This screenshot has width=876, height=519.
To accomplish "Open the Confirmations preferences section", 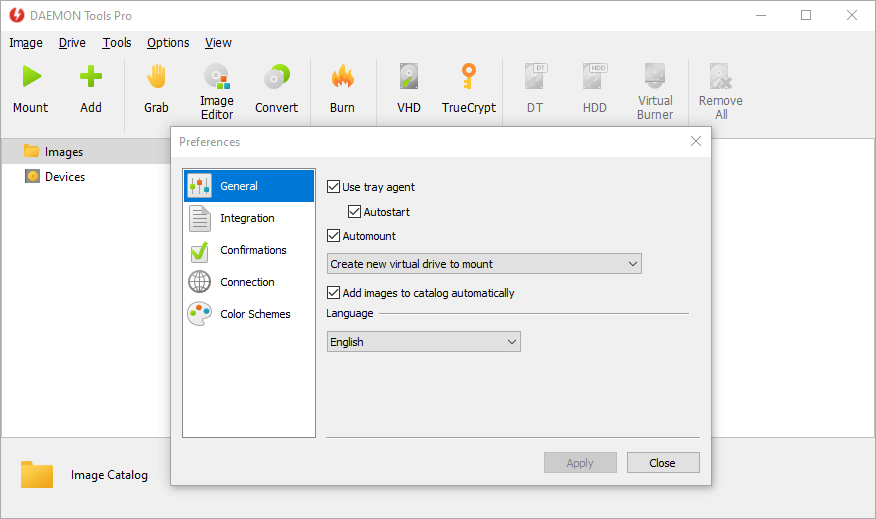I will pyautogui.click(x=249, y=250).
